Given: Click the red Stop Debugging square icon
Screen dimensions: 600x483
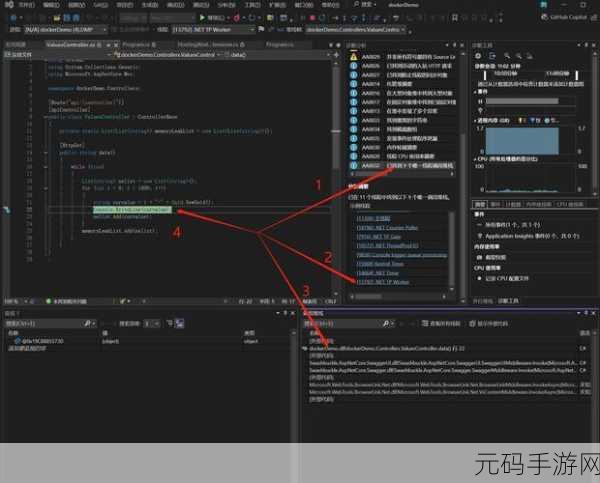Looking at the screenshot, I should point(312,18).
